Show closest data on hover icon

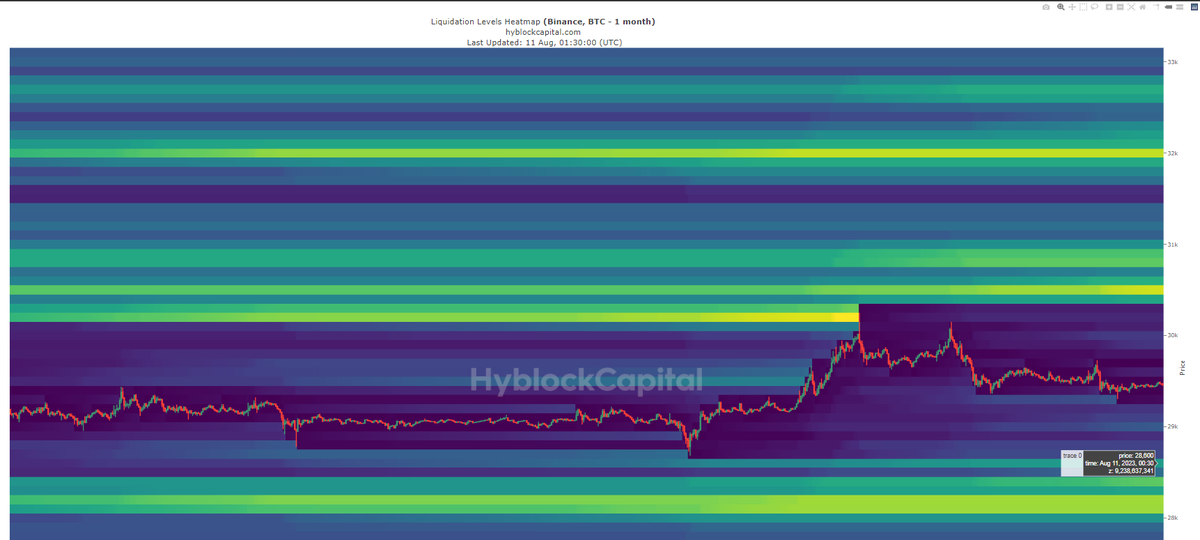pyautogui.click(x=1168, y=7)
